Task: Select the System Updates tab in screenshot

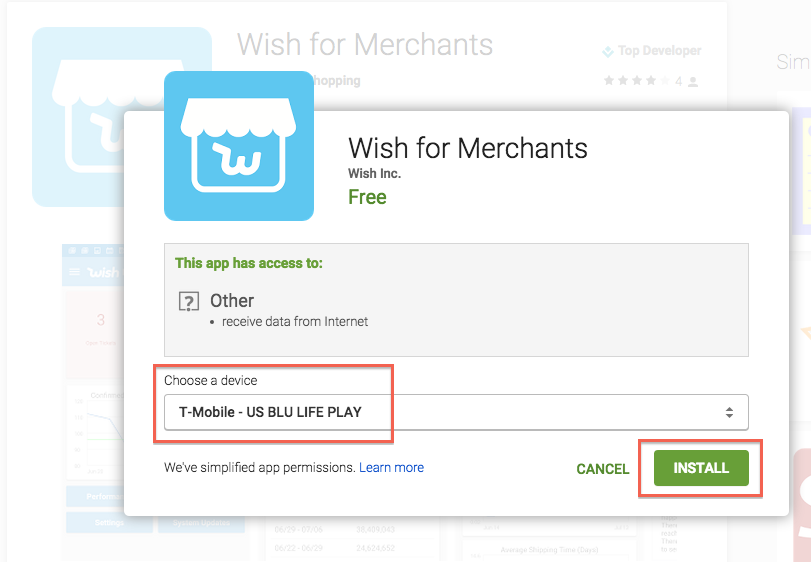Action: coord(201,523)
